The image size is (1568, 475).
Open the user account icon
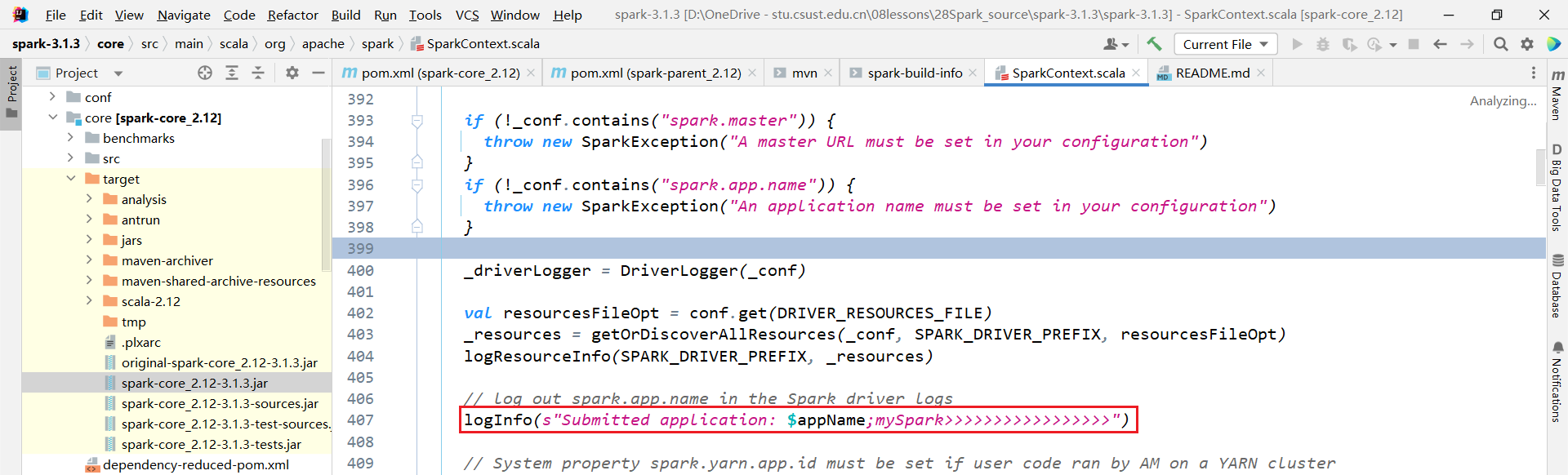click(x=1116, y=44)
